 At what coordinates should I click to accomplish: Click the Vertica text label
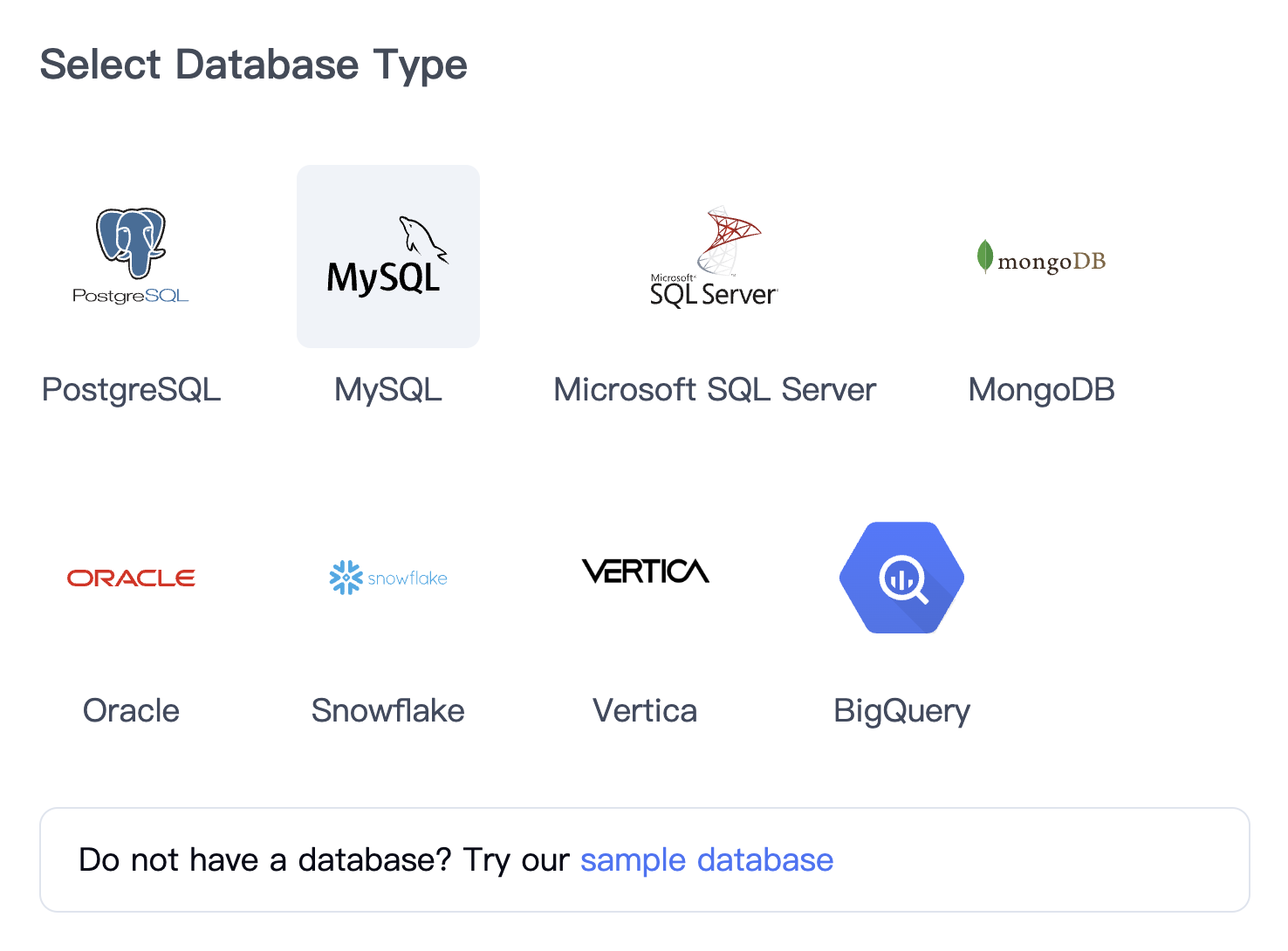[645, 711]
